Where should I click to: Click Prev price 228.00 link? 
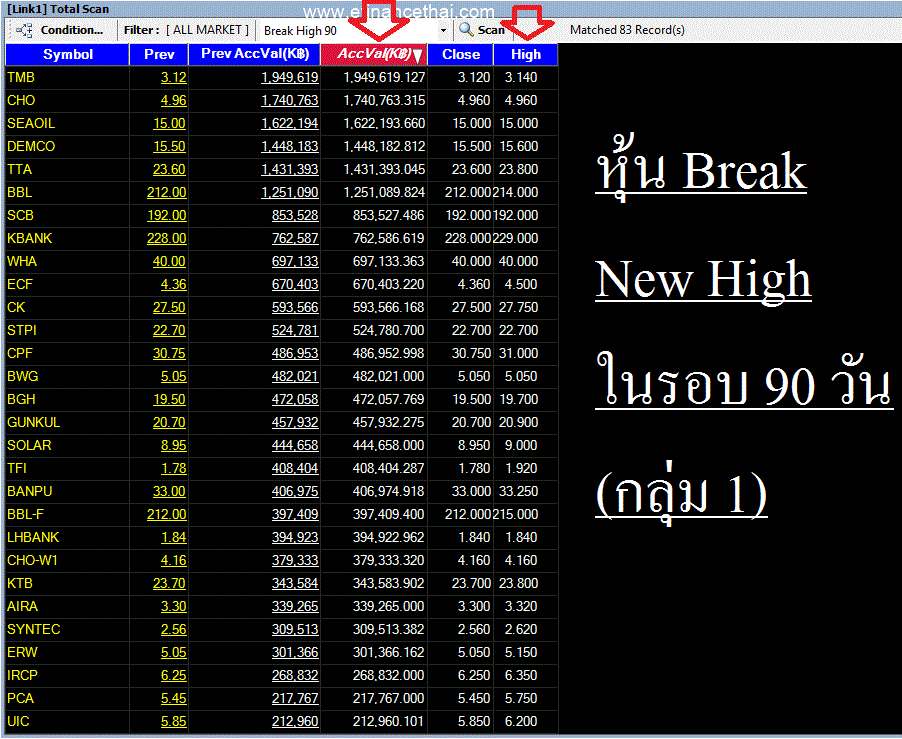coord(166,238)
